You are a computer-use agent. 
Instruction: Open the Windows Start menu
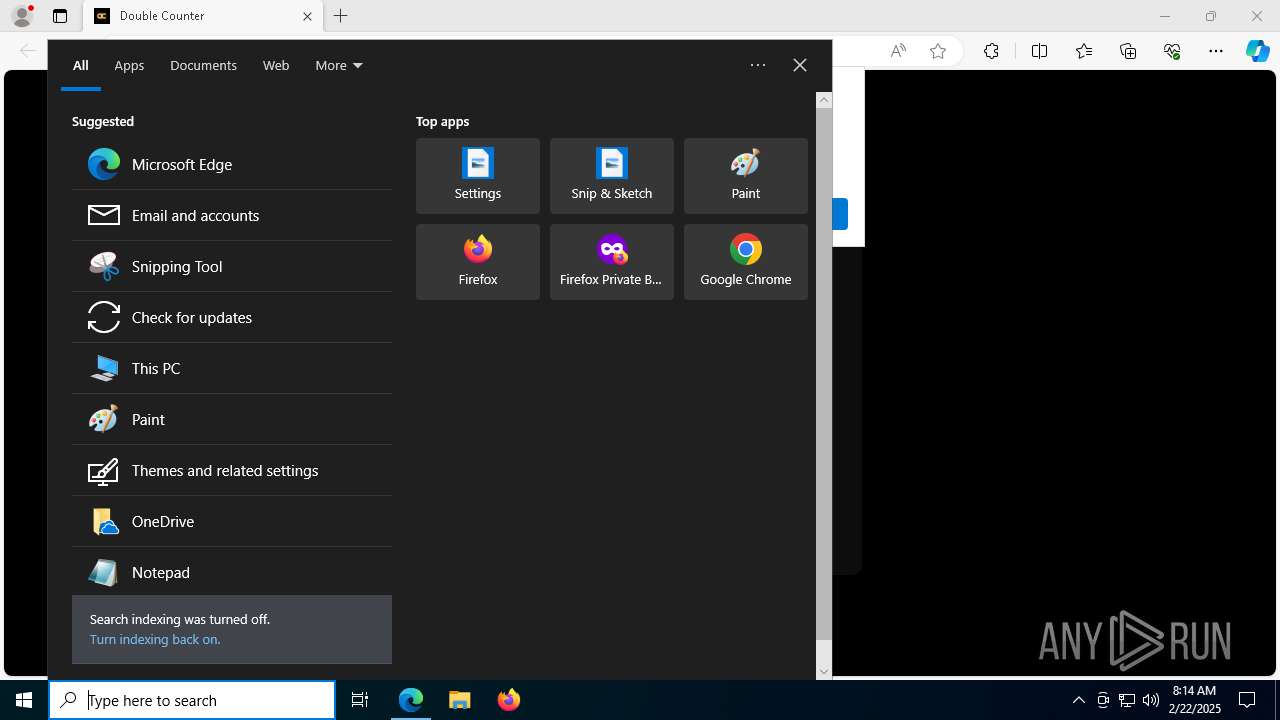pyautogui.click(x=24, y=700)
